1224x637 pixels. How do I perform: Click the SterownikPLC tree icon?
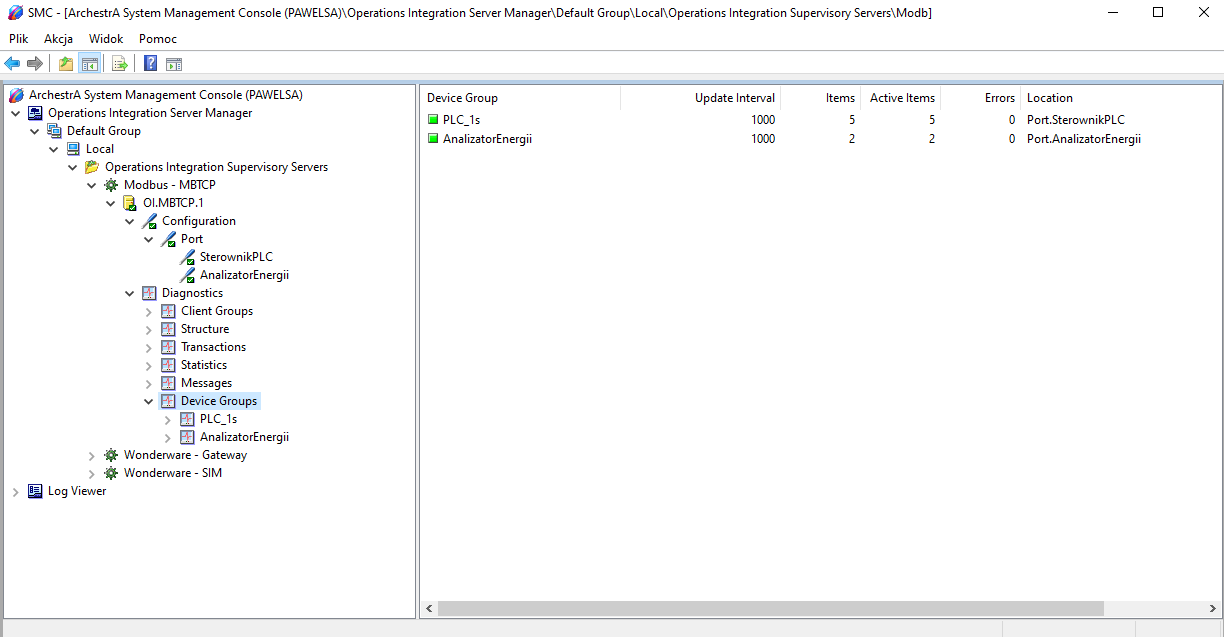pos(188,257)
